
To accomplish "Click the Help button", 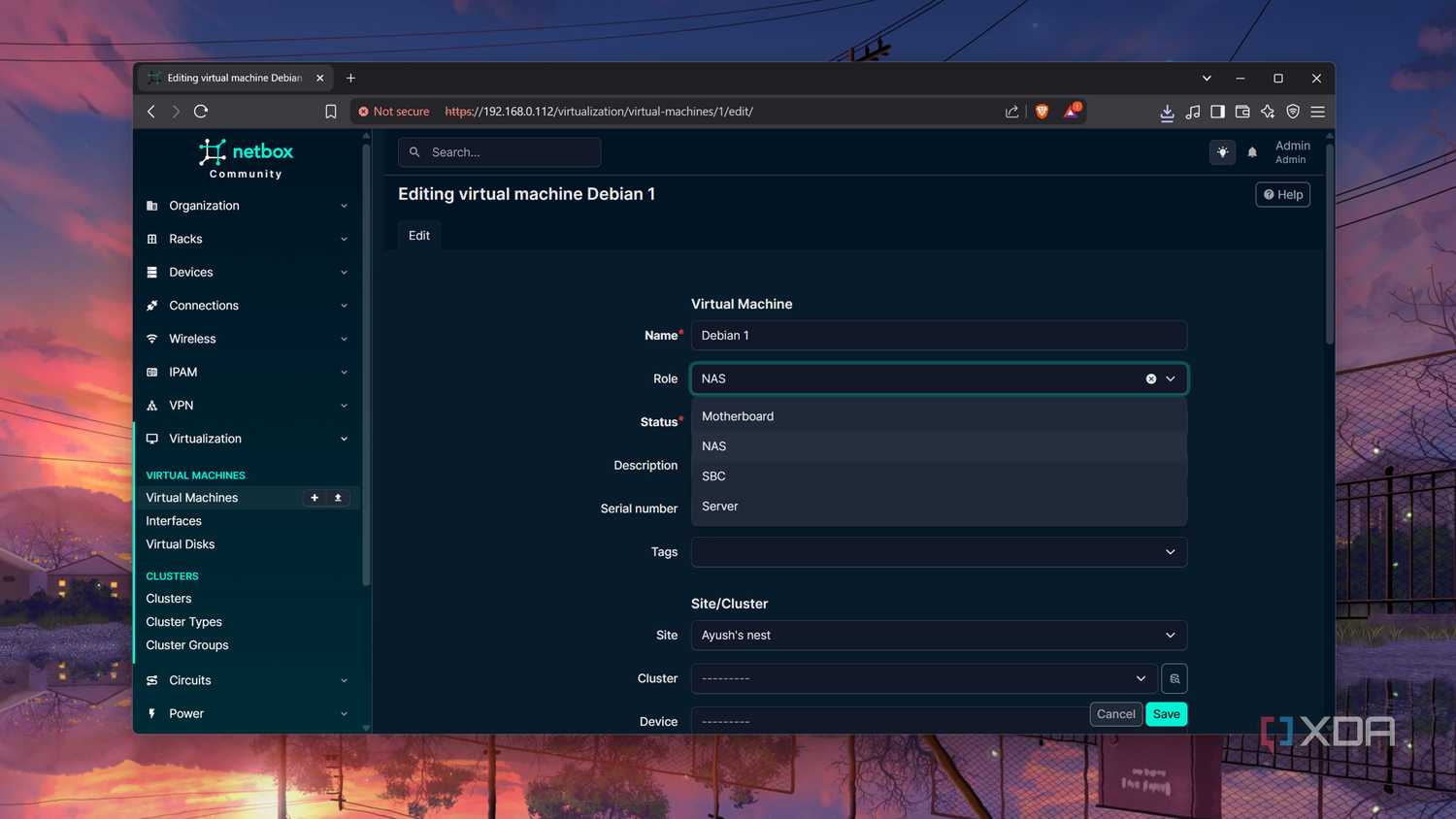I will (1283, 195).
